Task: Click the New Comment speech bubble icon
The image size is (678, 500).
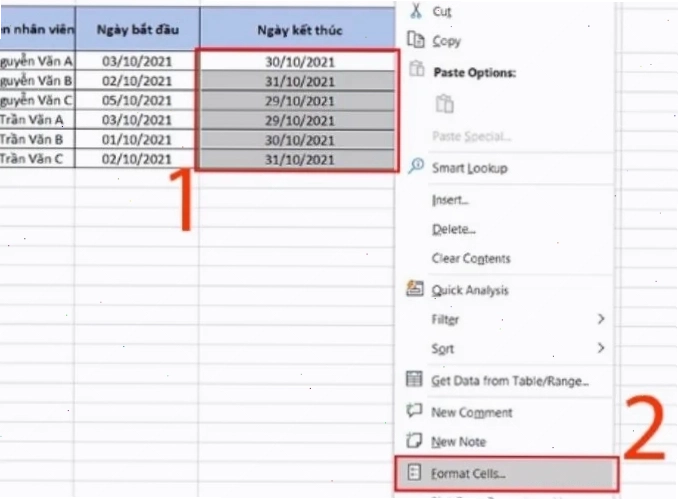Action: [414, 410]
